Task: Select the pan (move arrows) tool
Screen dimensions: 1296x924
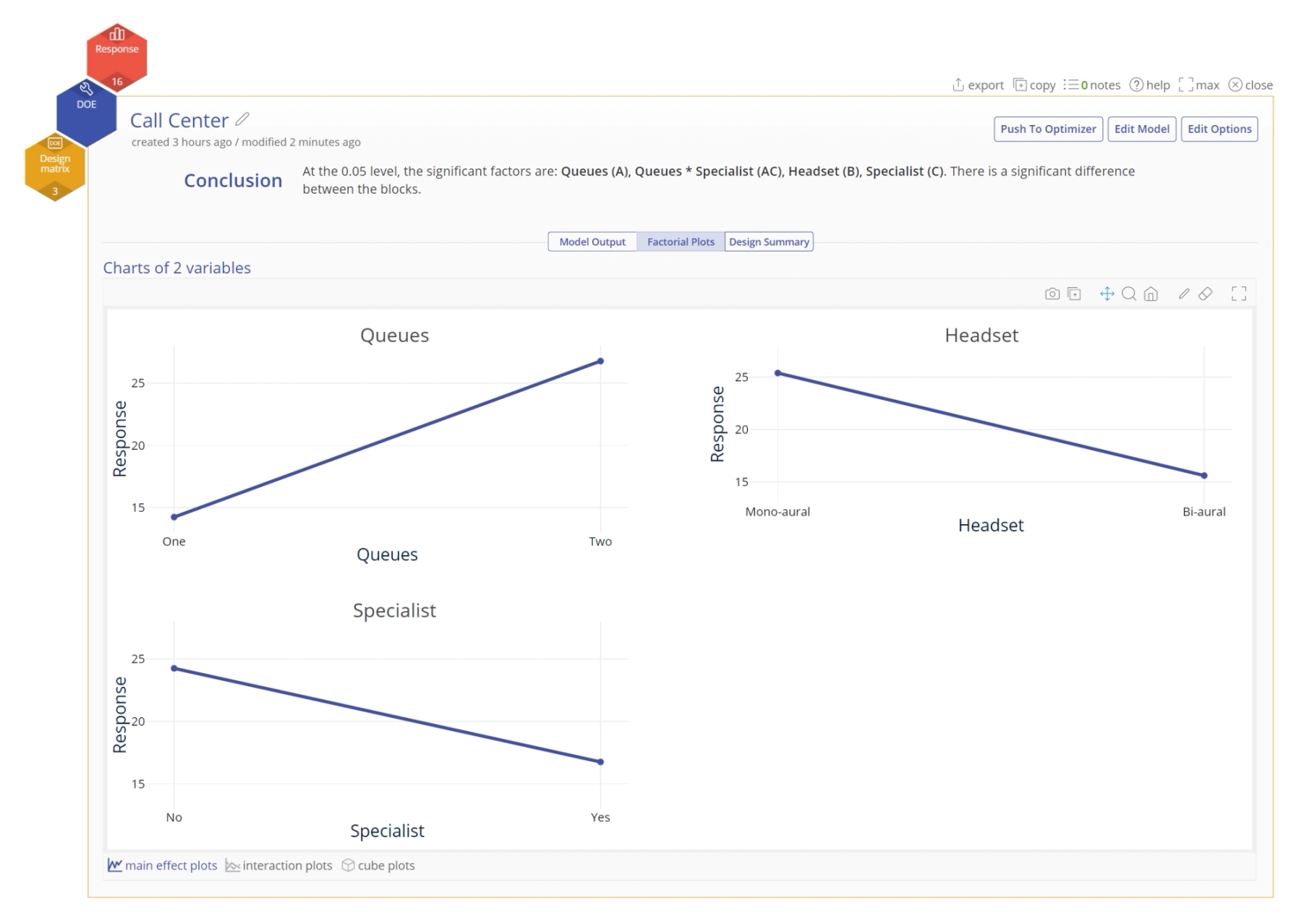Action: pos(1107,294)
